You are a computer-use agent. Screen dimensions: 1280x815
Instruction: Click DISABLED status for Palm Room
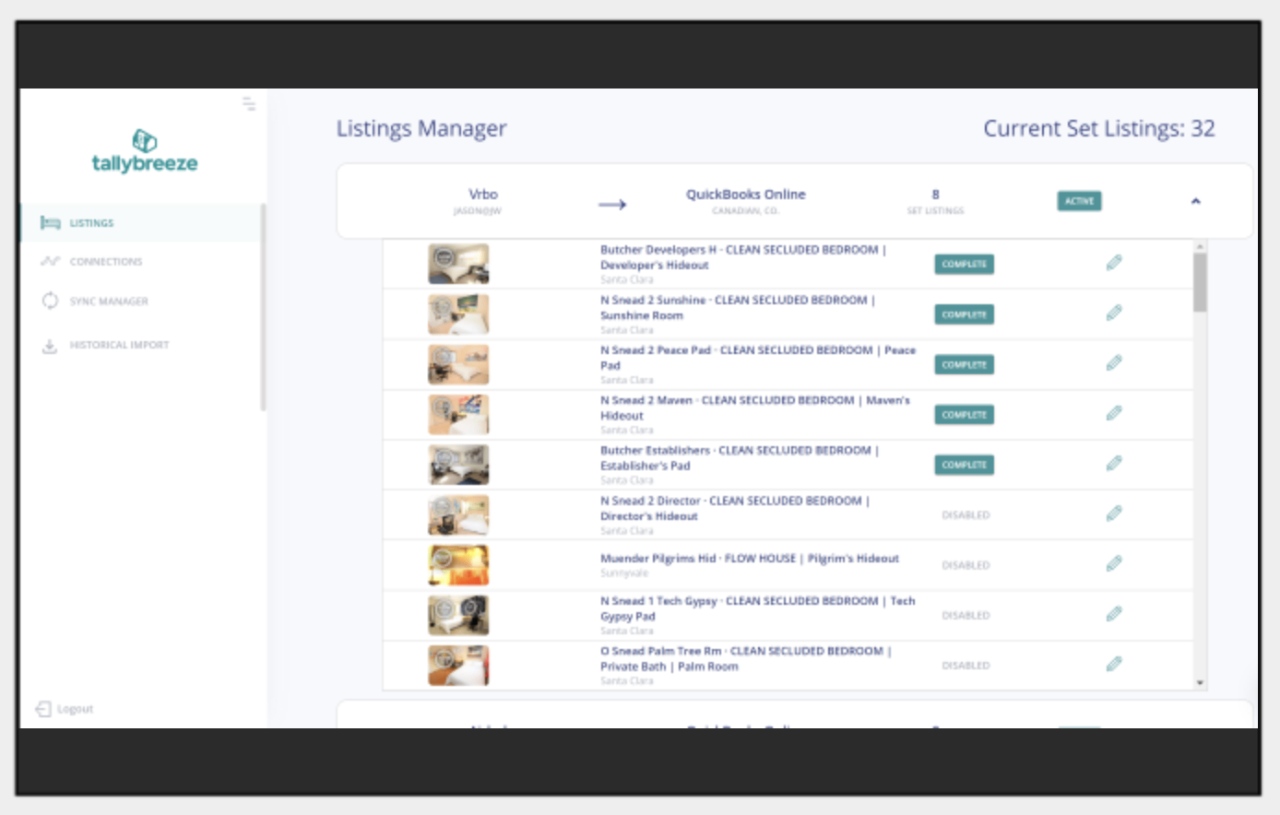[x=966, y=665]
